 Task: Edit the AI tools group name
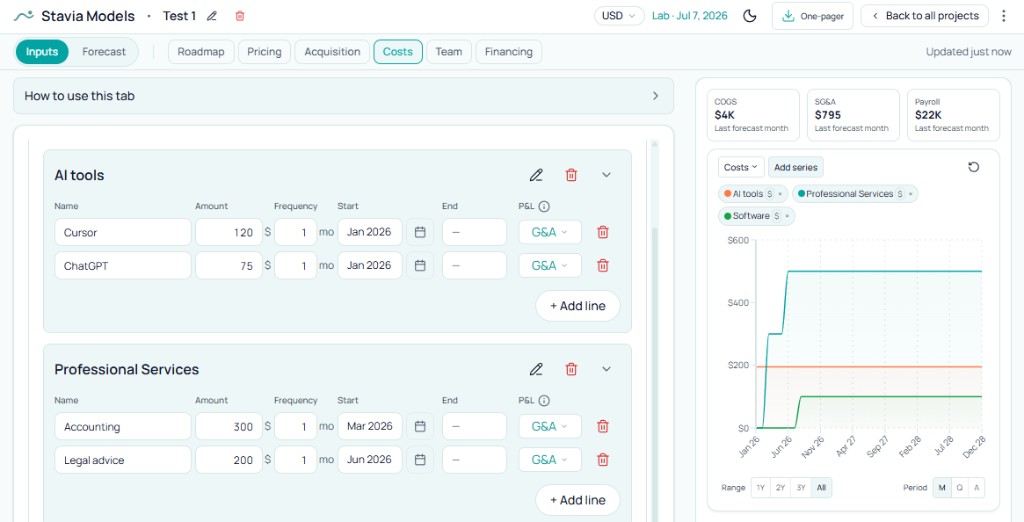pyautogui.click(x=536, y=175)
